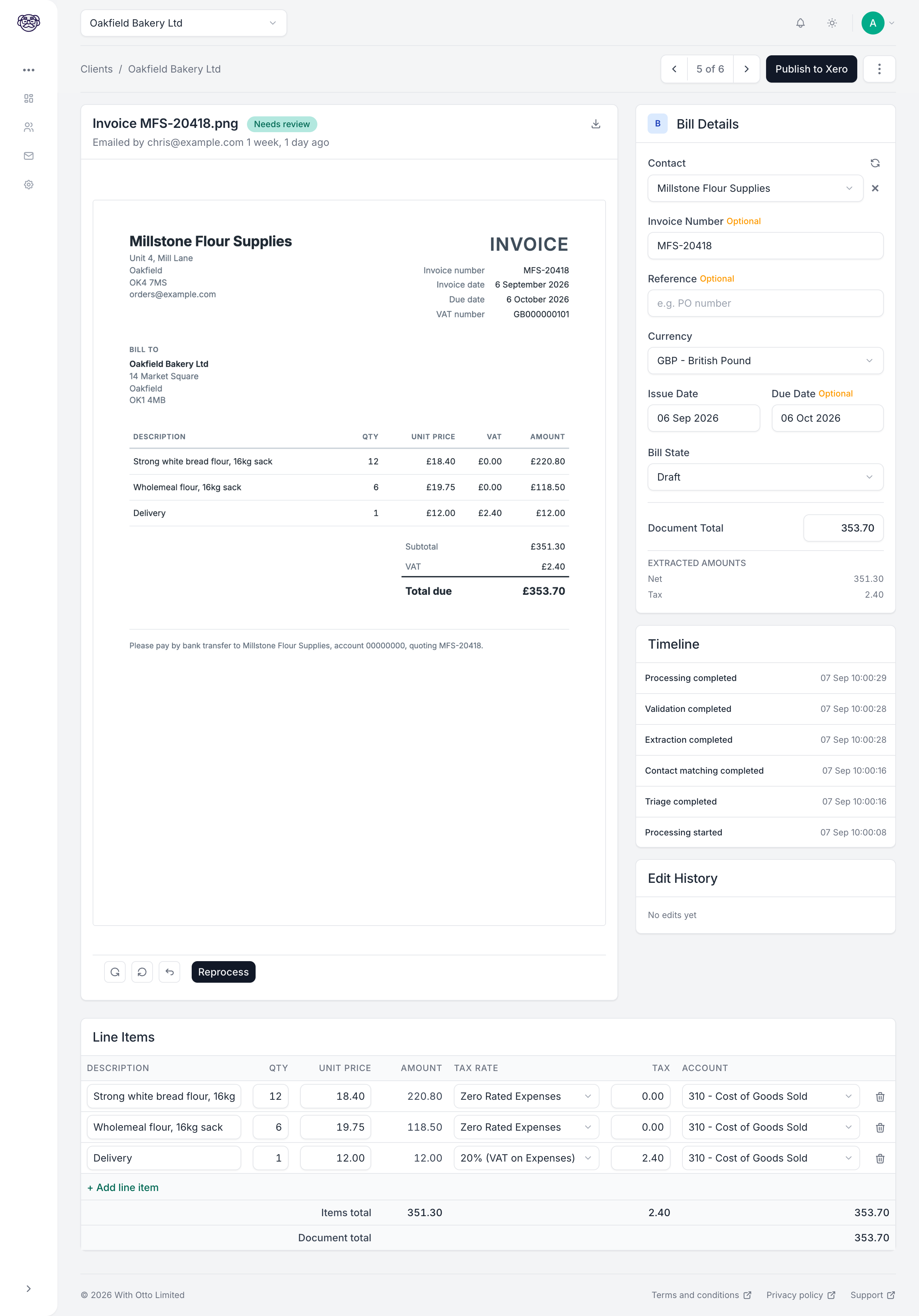Edit tax amount 2.40 for Delivery
The width and height of the screenshot is (919, 1316).
tap(640, 1158)
